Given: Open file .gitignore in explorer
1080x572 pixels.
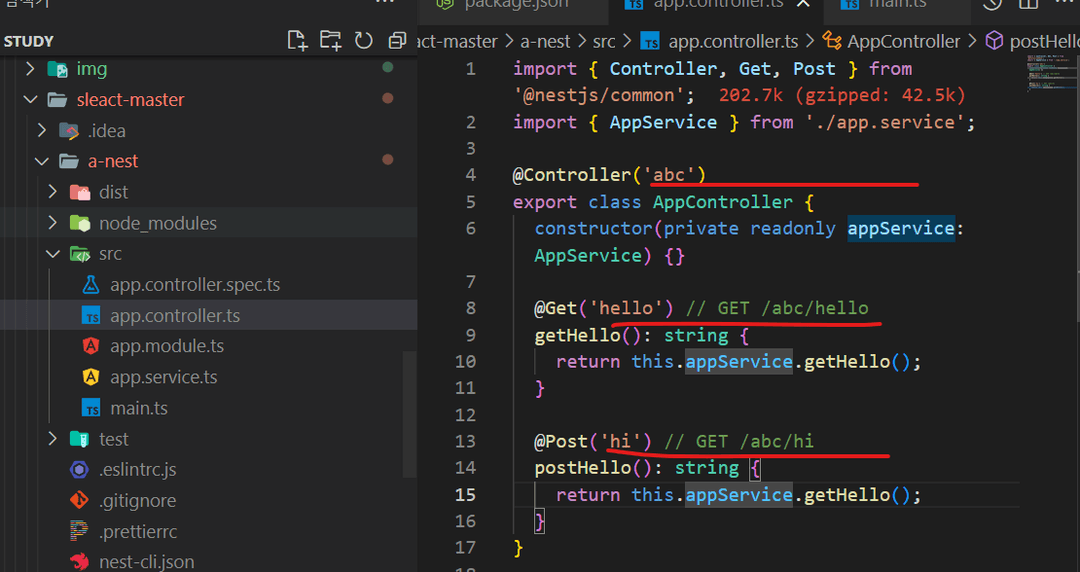Looking at the screenshot, I should pos(138,500).
